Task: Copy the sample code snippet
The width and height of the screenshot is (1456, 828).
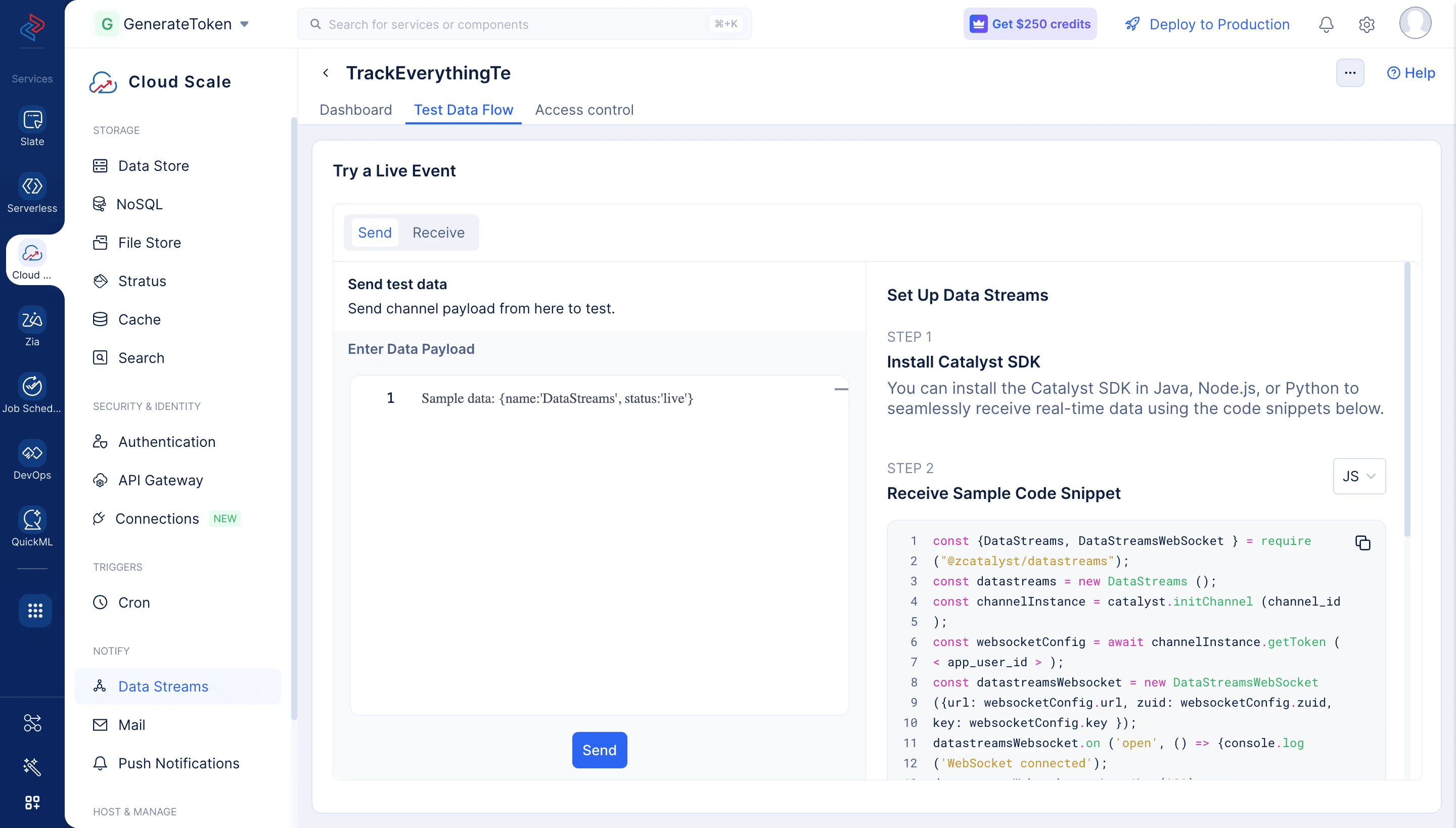Action: pos(1362,542)
